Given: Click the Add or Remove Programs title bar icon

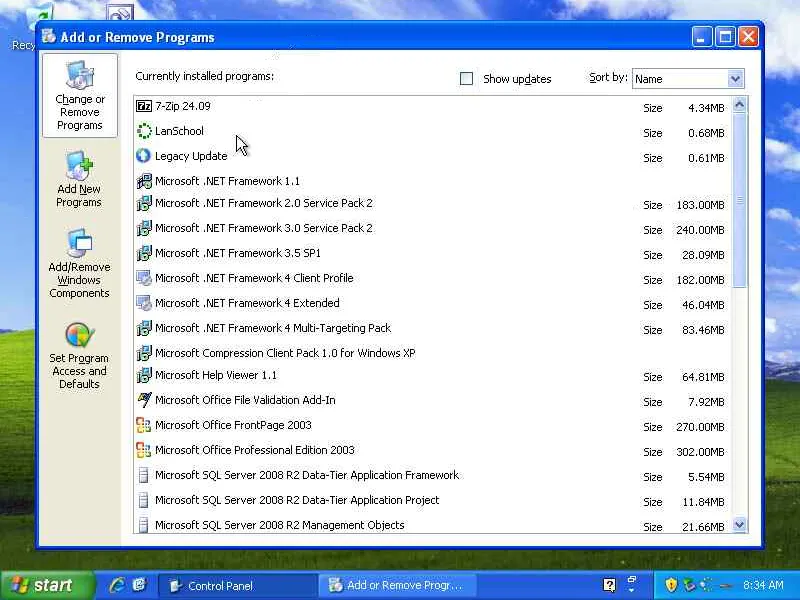Looking at the screenshot, I should pyautogui.click(x=49, y=36).
